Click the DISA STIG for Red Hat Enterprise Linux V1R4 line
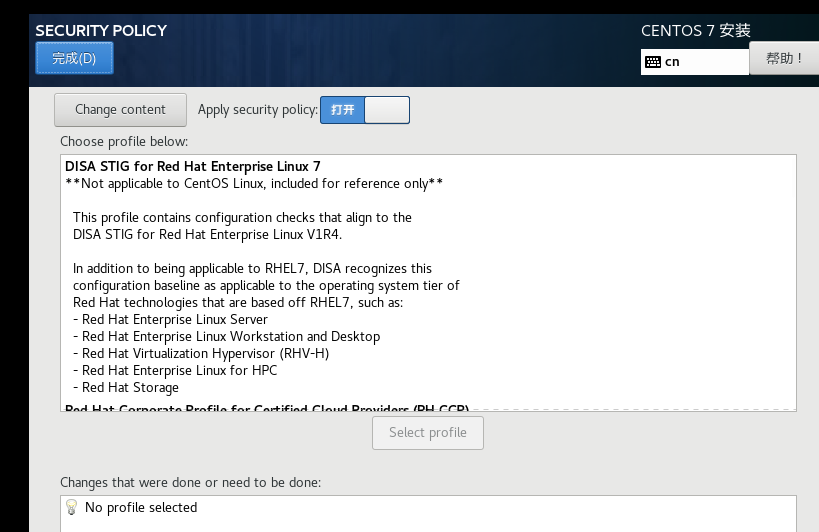This screenshot has width=819, height=532. pos(207,234)
